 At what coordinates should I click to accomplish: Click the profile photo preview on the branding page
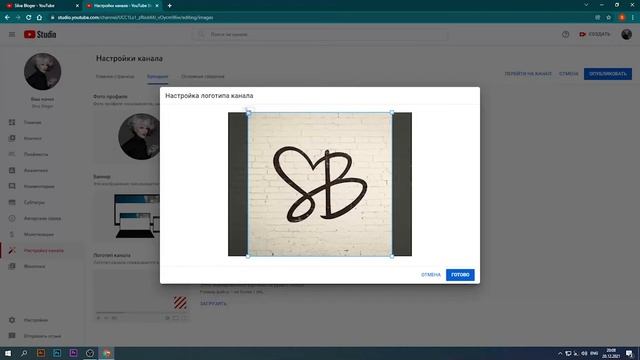[140, 136]
